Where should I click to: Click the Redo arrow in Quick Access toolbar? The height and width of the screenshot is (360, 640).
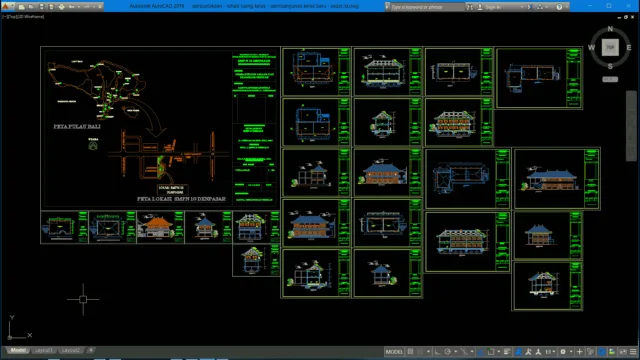click(x=86, y=7)
